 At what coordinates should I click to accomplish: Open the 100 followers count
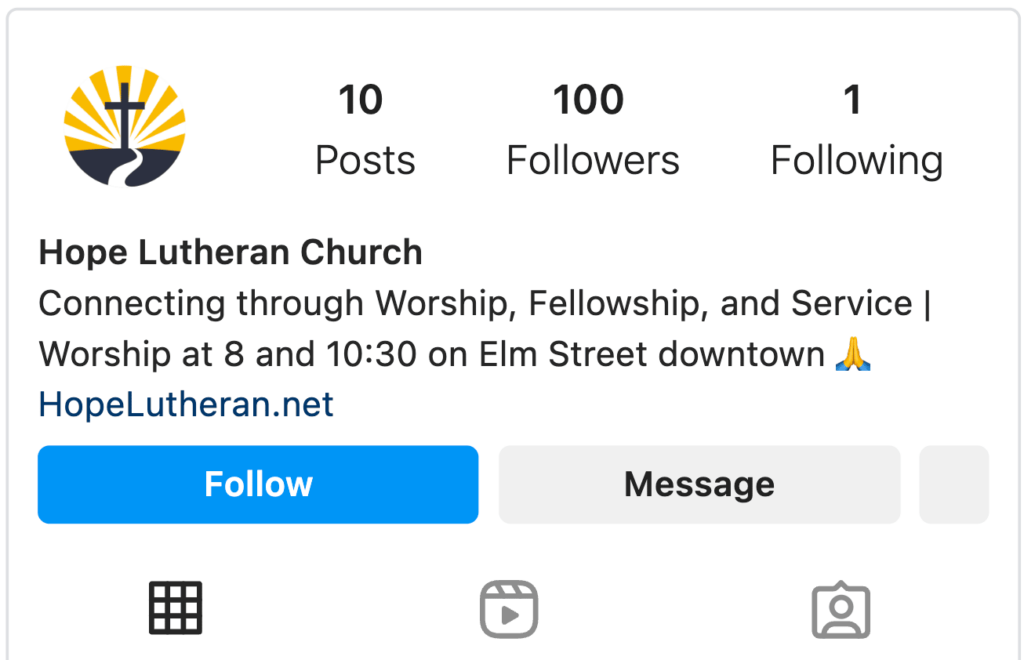click(588, 100)
